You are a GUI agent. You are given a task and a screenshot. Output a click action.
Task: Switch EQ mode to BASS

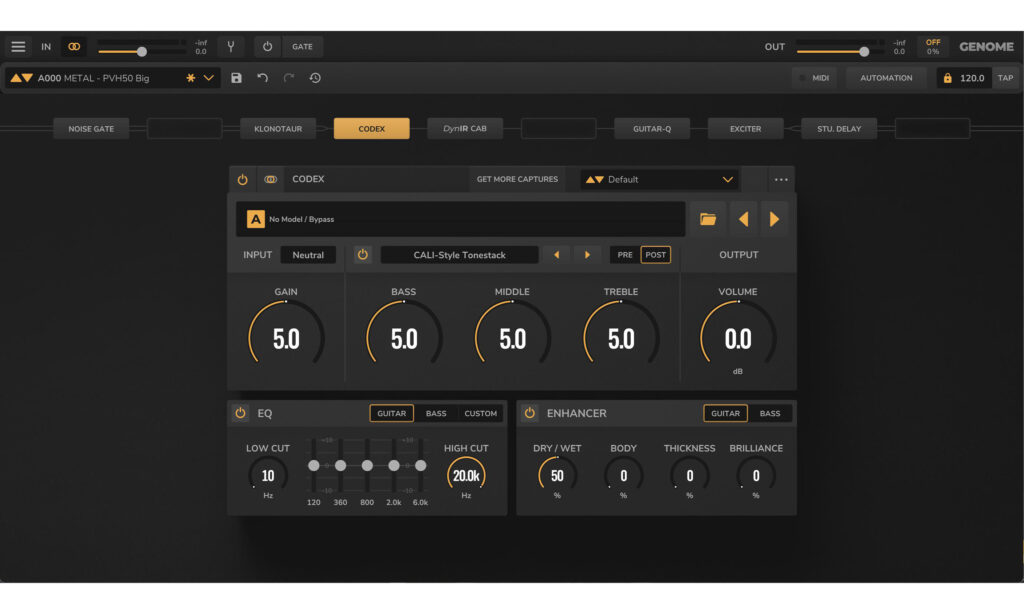tap(436, 413)
